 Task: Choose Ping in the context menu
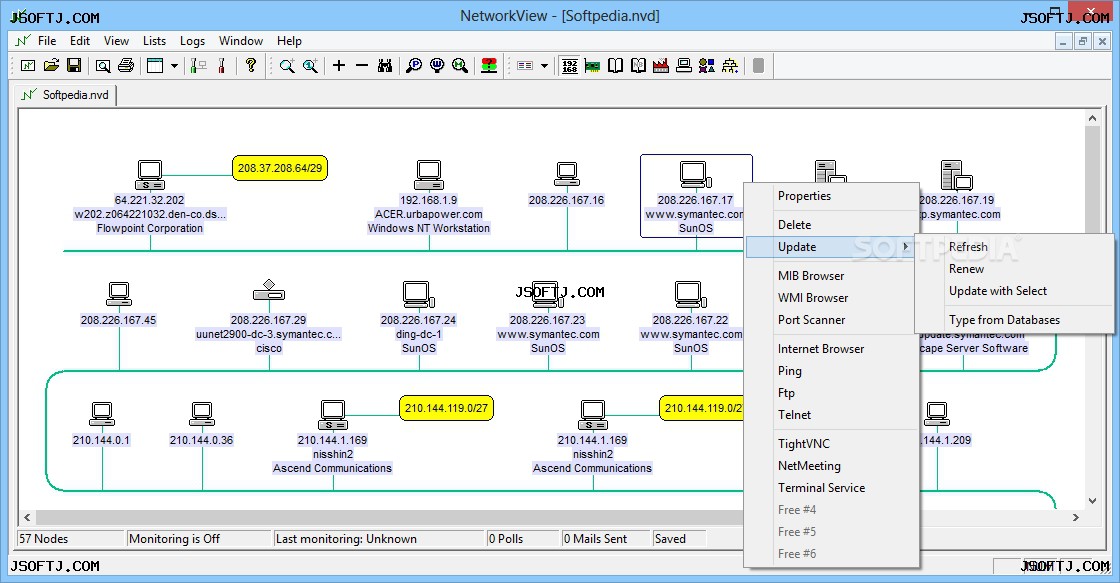[831, 371]
